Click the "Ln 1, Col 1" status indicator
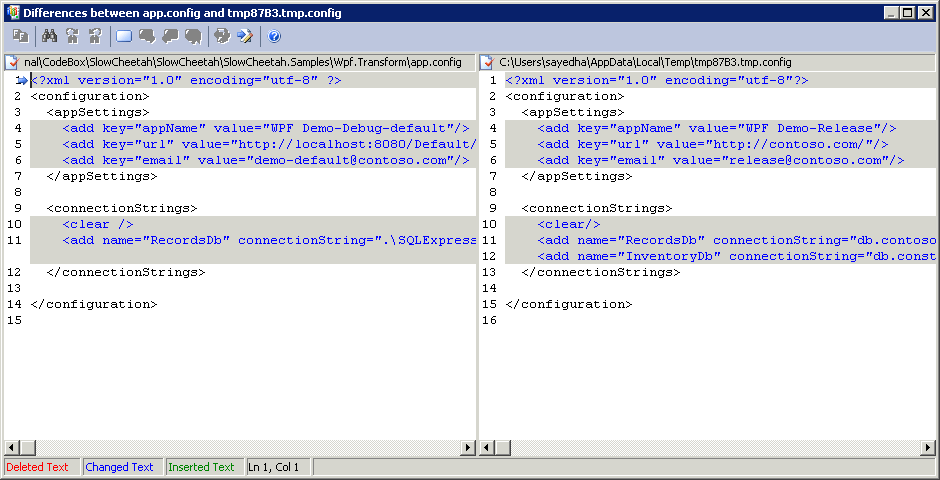This screenshot has width=940, height=480. [x=273, y=467]
